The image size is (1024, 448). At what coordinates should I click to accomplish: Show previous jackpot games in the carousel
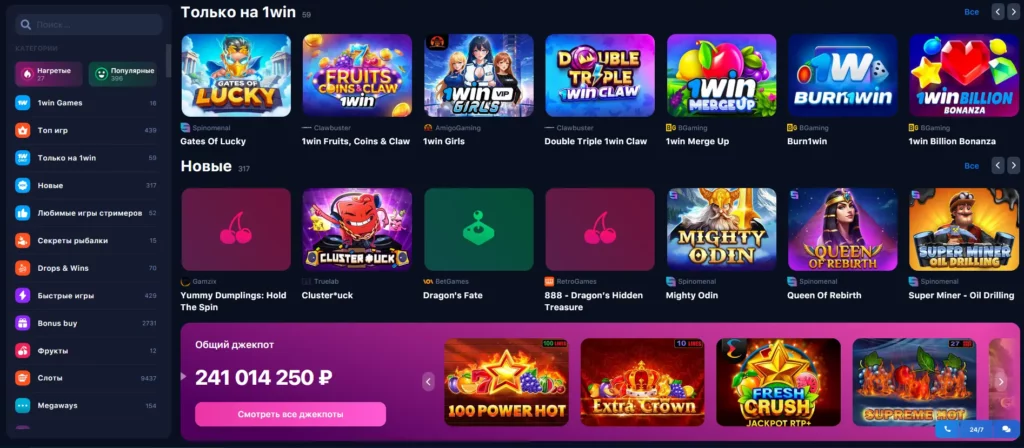click(x=428, y=381)
